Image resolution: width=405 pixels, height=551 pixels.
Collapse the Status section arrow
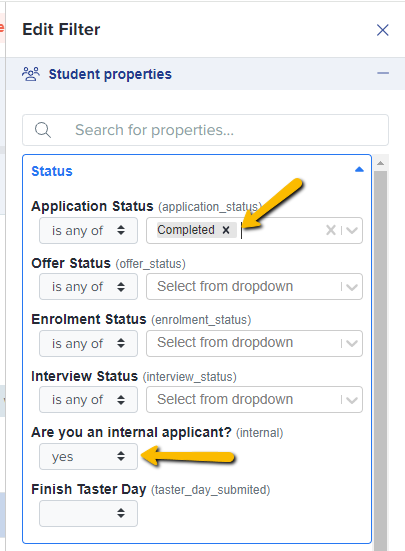point(359,170)
